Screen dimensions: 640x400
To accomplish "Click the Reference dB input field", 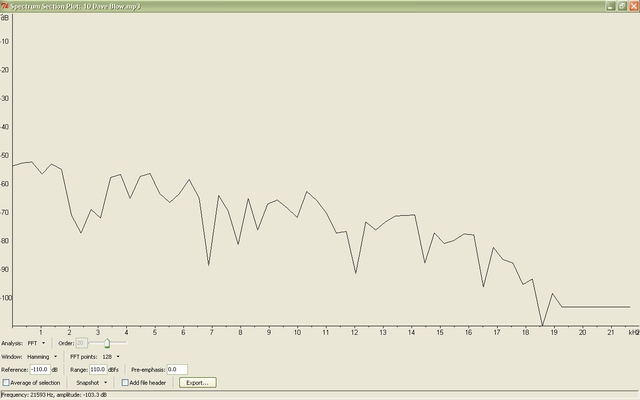I will [39, 369].
